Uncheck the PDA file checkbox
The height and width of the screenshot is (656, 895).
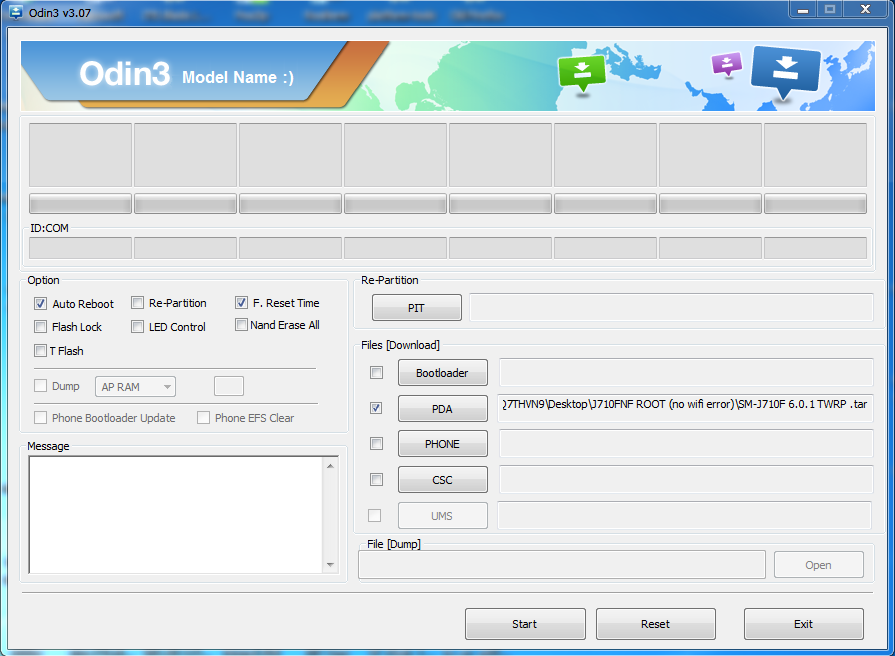(376, 408)
